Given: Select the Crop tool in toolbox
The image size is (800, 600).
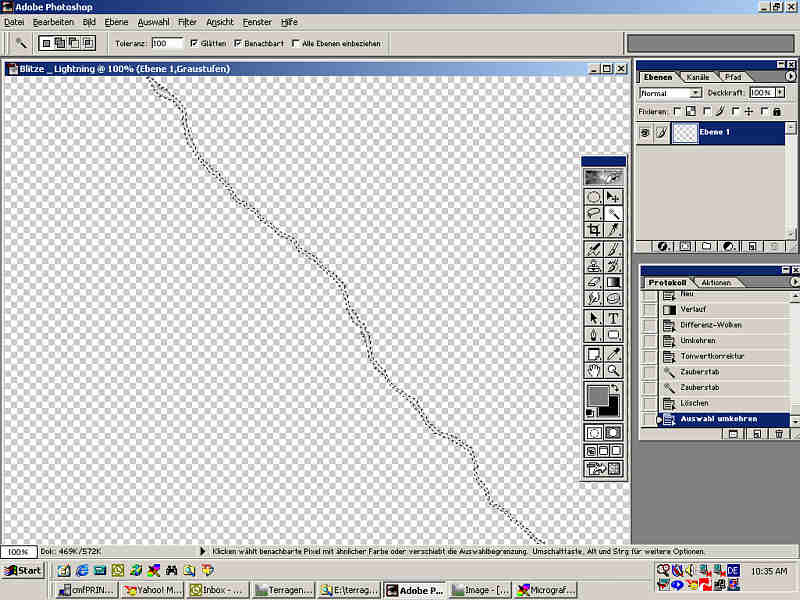Looking at the screenshot, I should click(x=594, y=230).
